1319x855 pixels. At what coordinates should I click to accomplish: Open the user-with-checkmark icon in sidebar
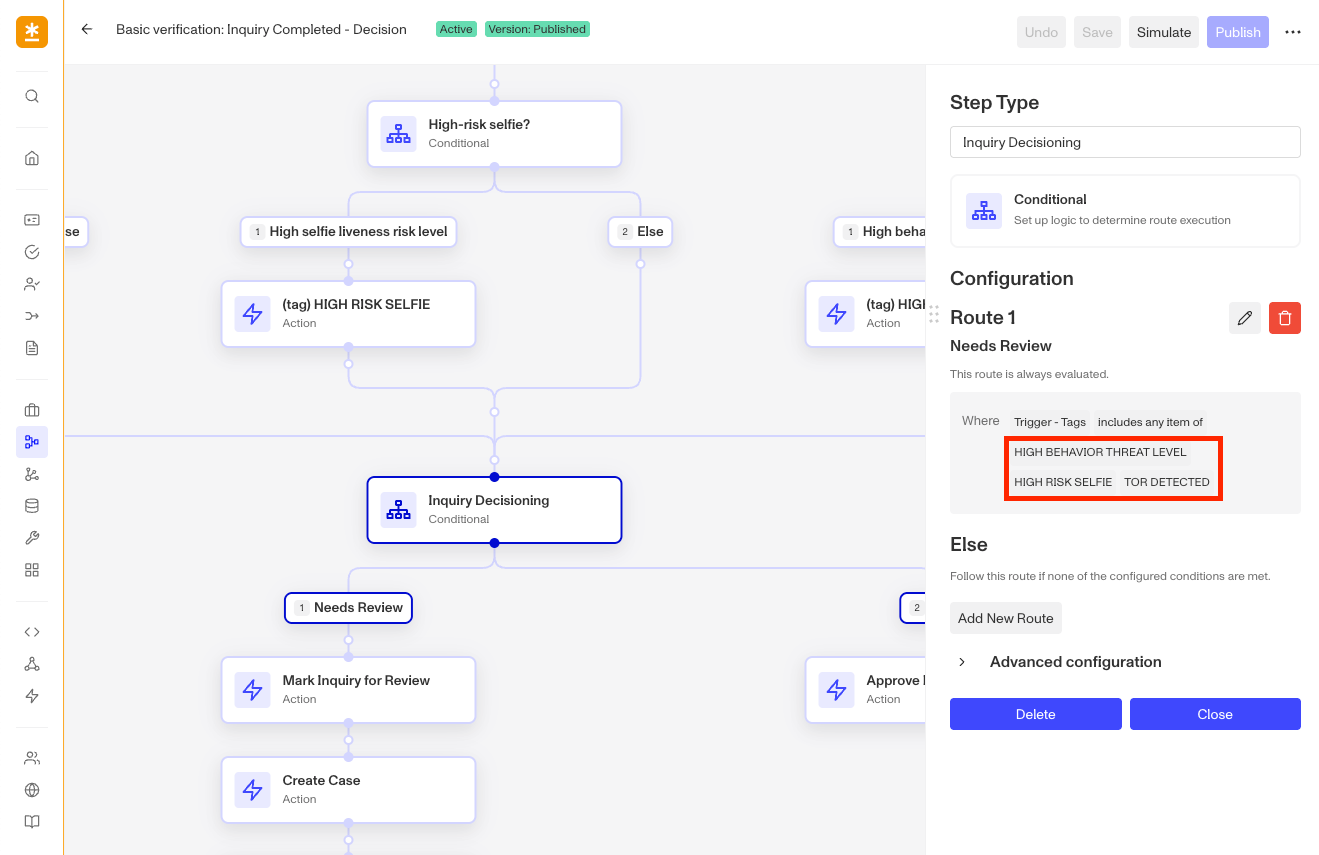(32, 284)
